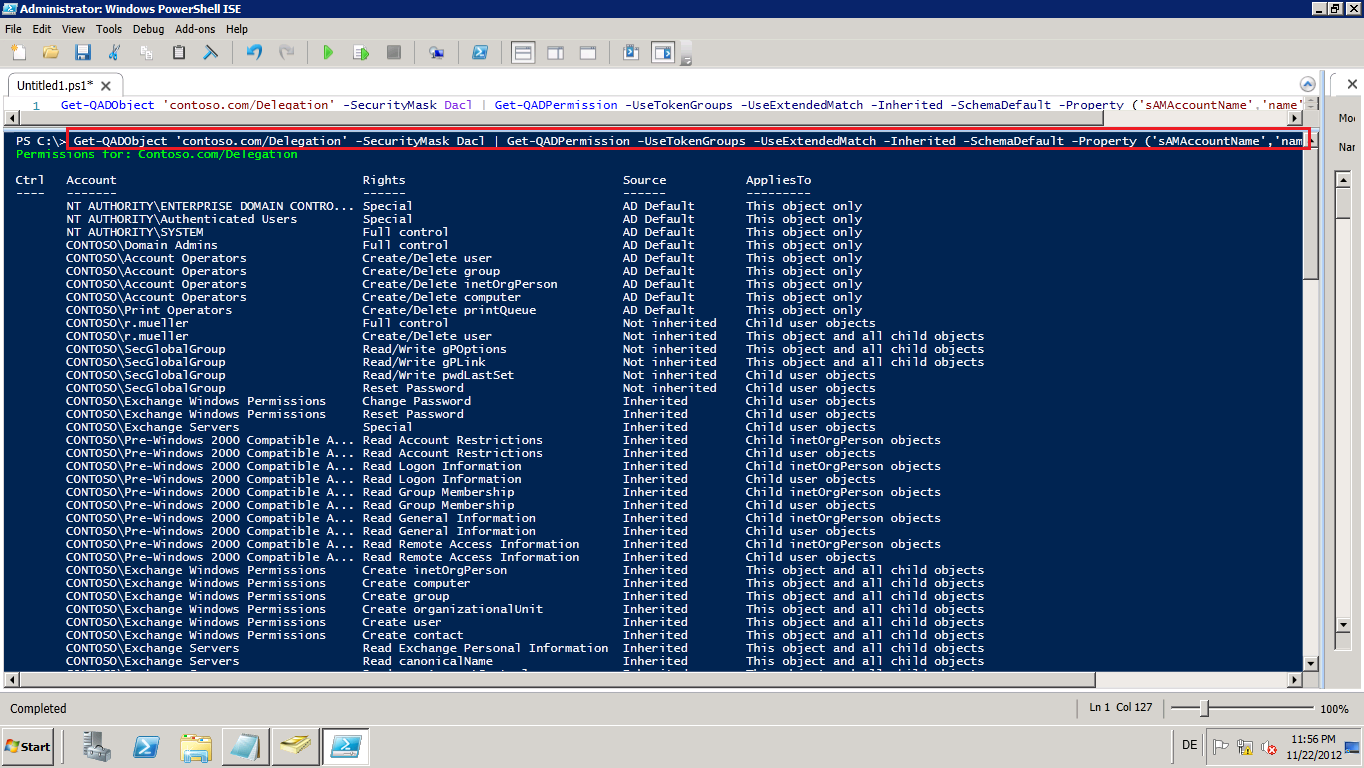Click the console horizontal scroll-left arrow
Screen dimensions: 1364x768
click(11, 679)
